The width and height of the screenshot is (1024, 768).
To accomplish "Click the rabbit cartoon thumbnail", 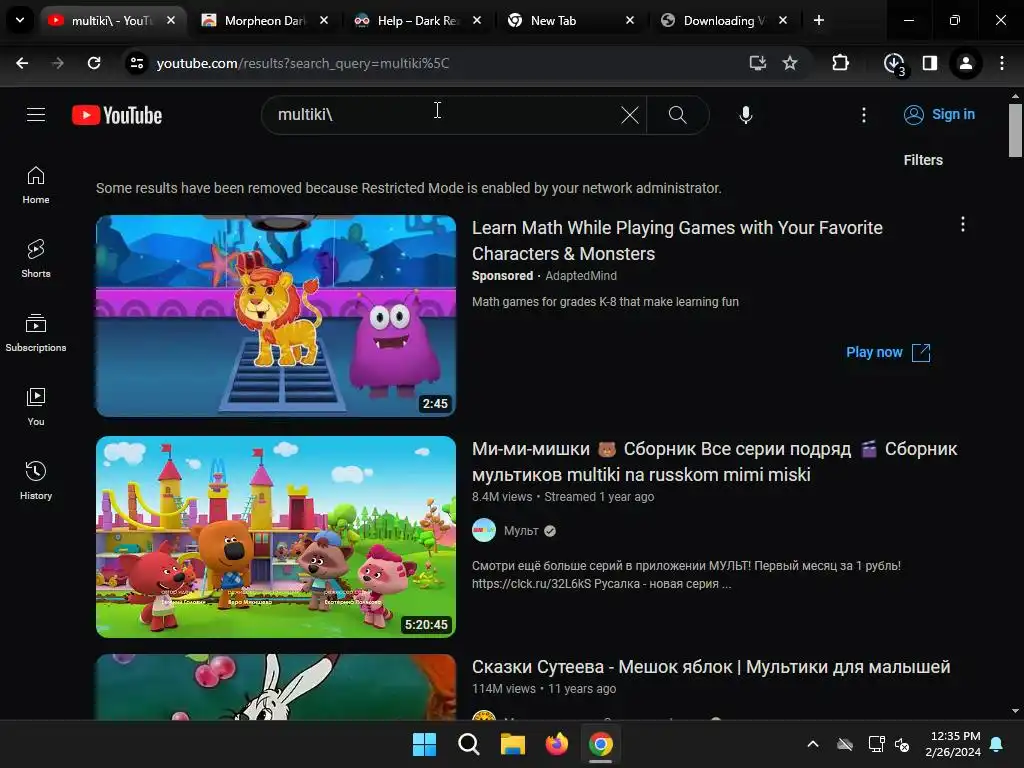I will (x=276, y=687).
